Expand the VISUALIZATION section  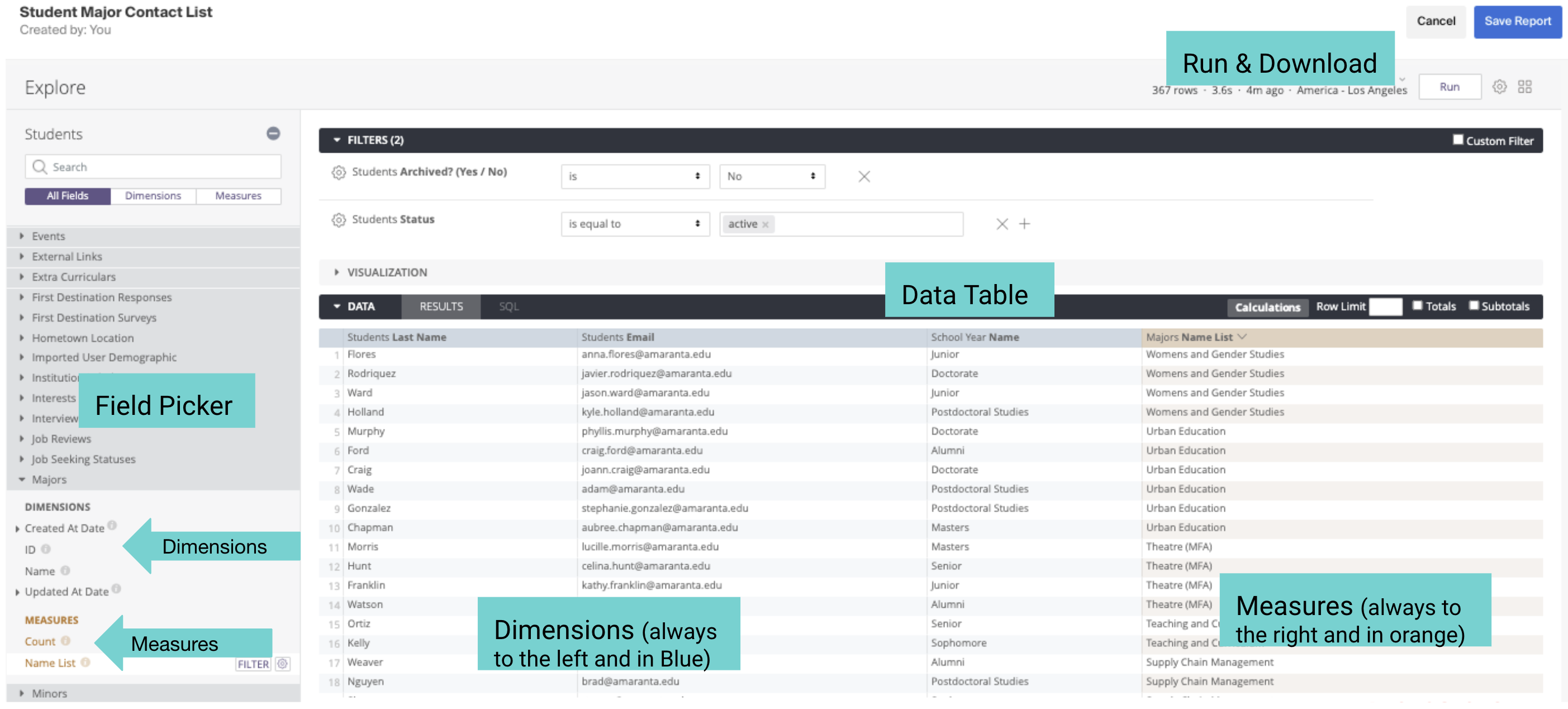pos(336,272)
